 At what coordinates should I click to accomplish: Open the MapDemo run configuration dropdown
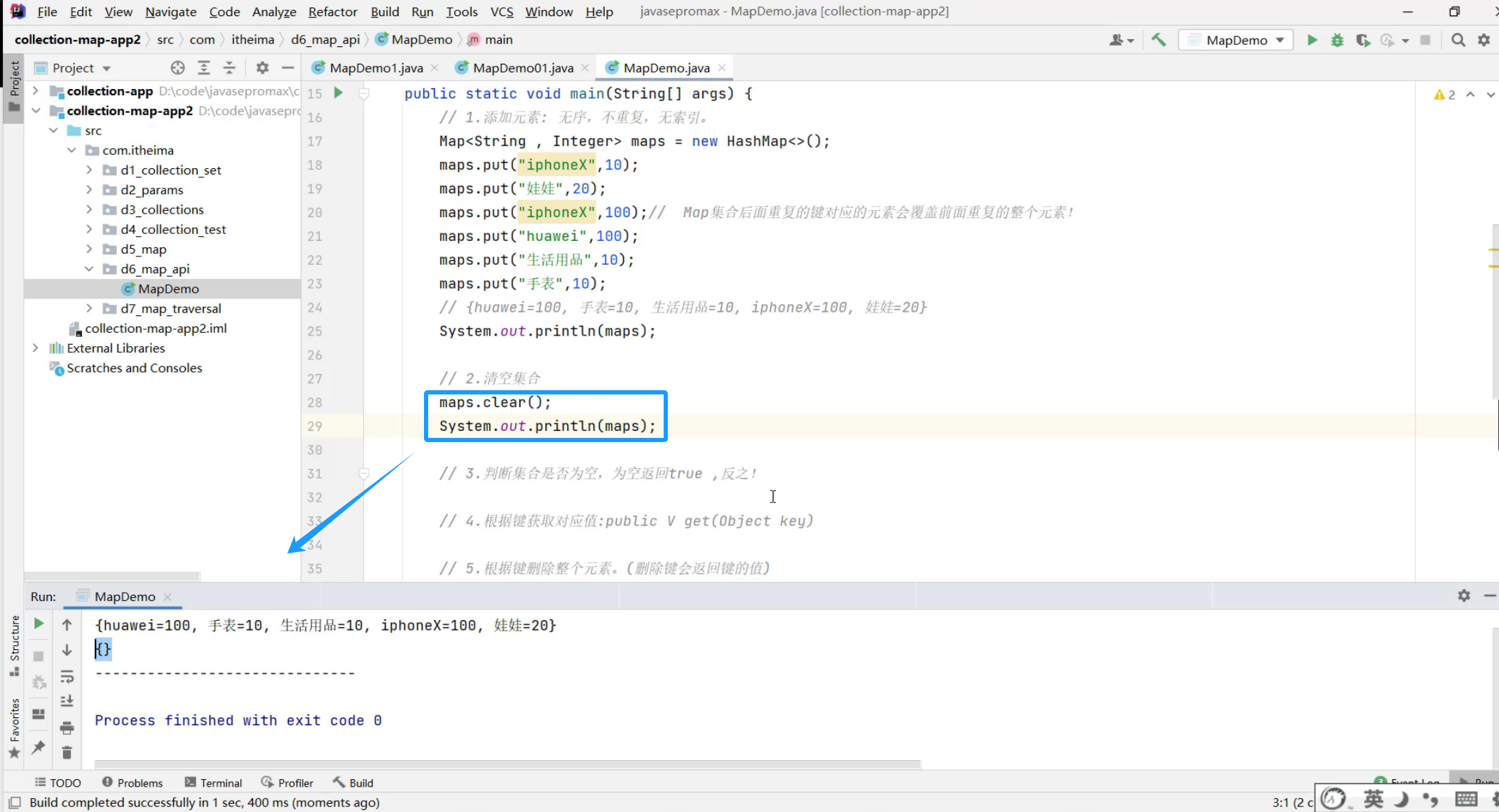click(1236, 40)
